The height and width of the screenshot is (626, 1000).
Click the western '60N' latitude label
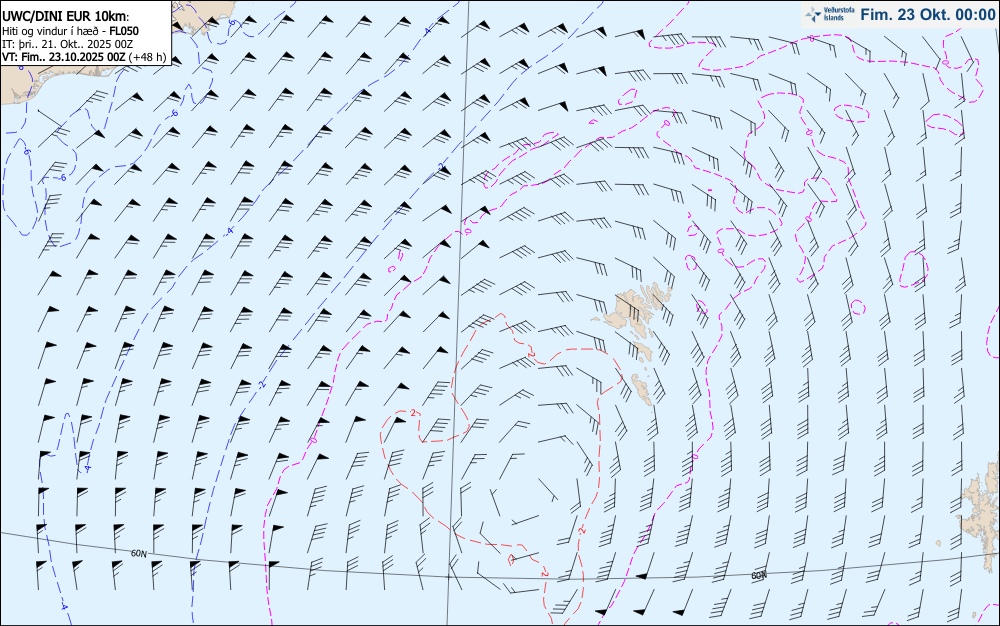click(138, 553)
